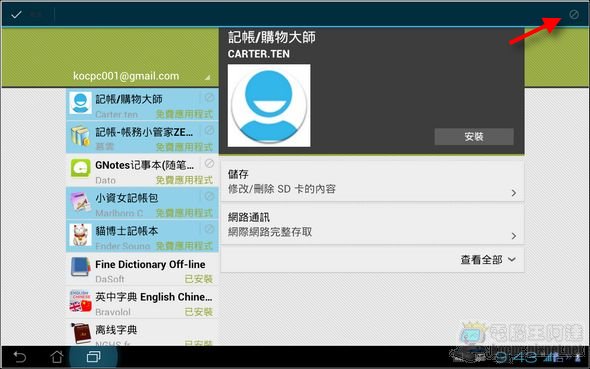Select the 小資女記帳包 app row
The width and height of the screenshot is (590, 369).
pyautogui.click(x=142, y=203)
